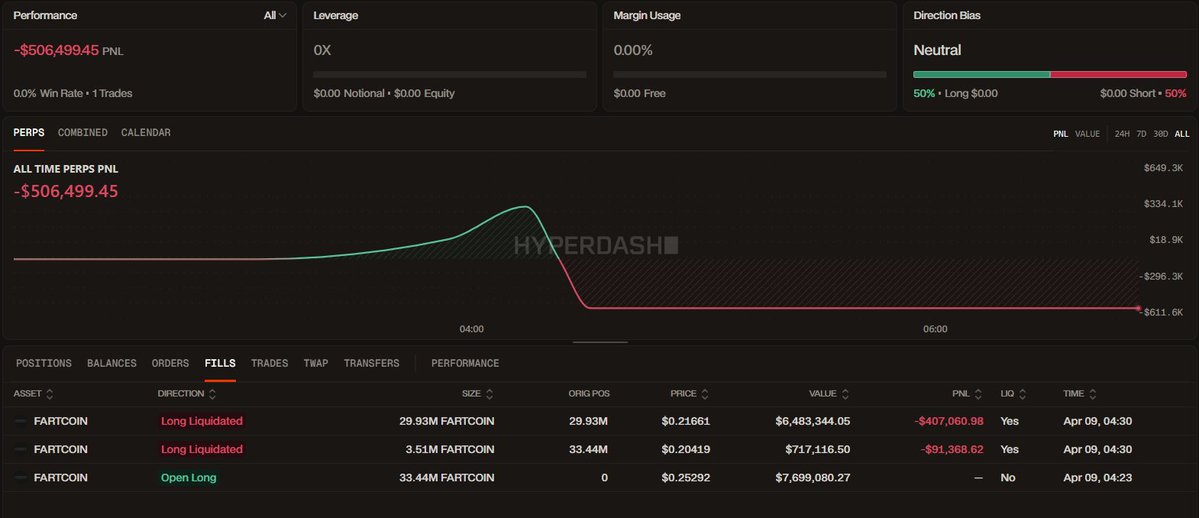Screen dimensions: 1199x518
Task: Toggle the chart to VALUE mode
Action: click(1087, 134)
